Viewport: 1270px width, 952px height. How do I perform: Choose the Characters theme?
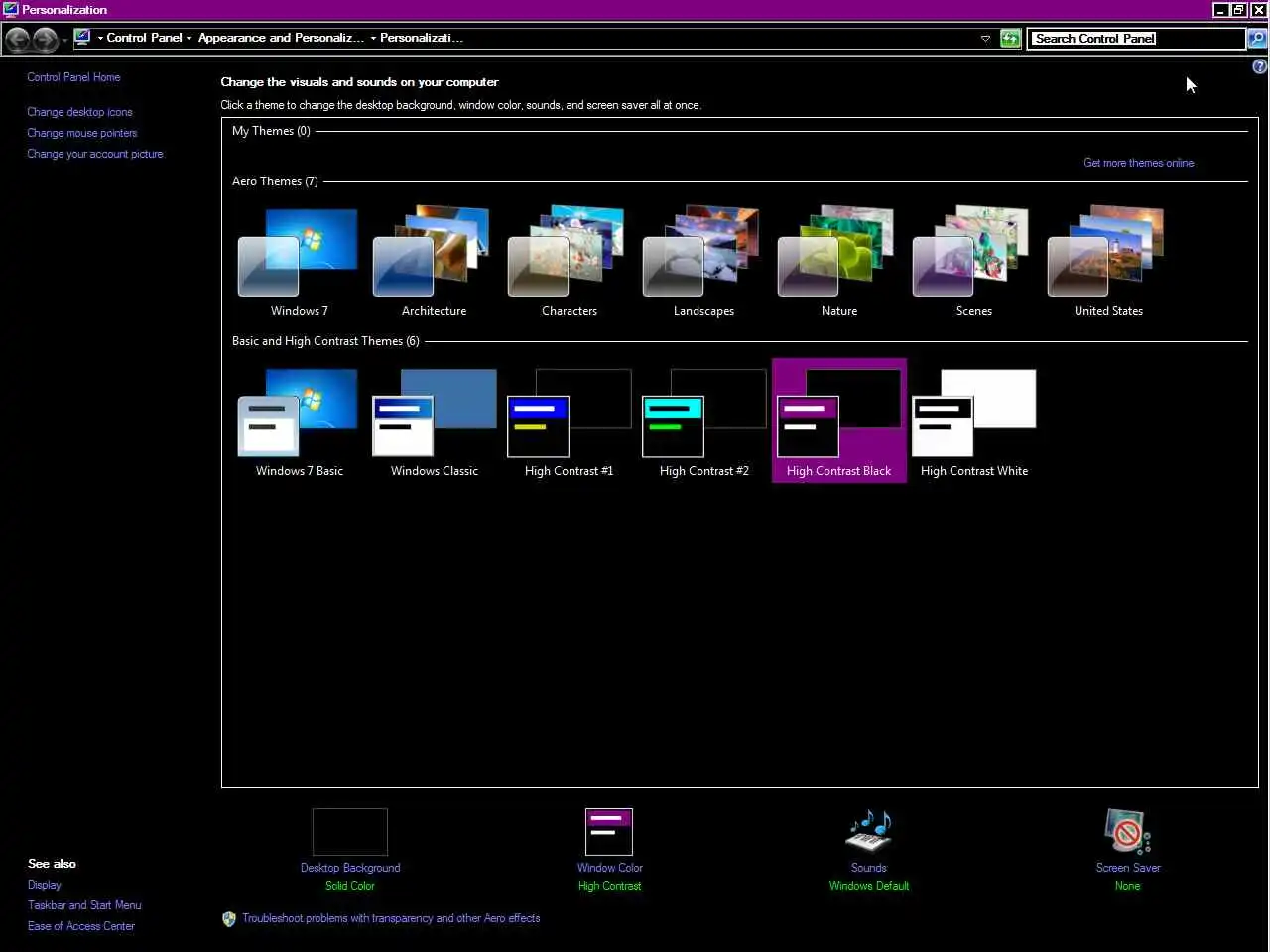click(x=569, y=262)
